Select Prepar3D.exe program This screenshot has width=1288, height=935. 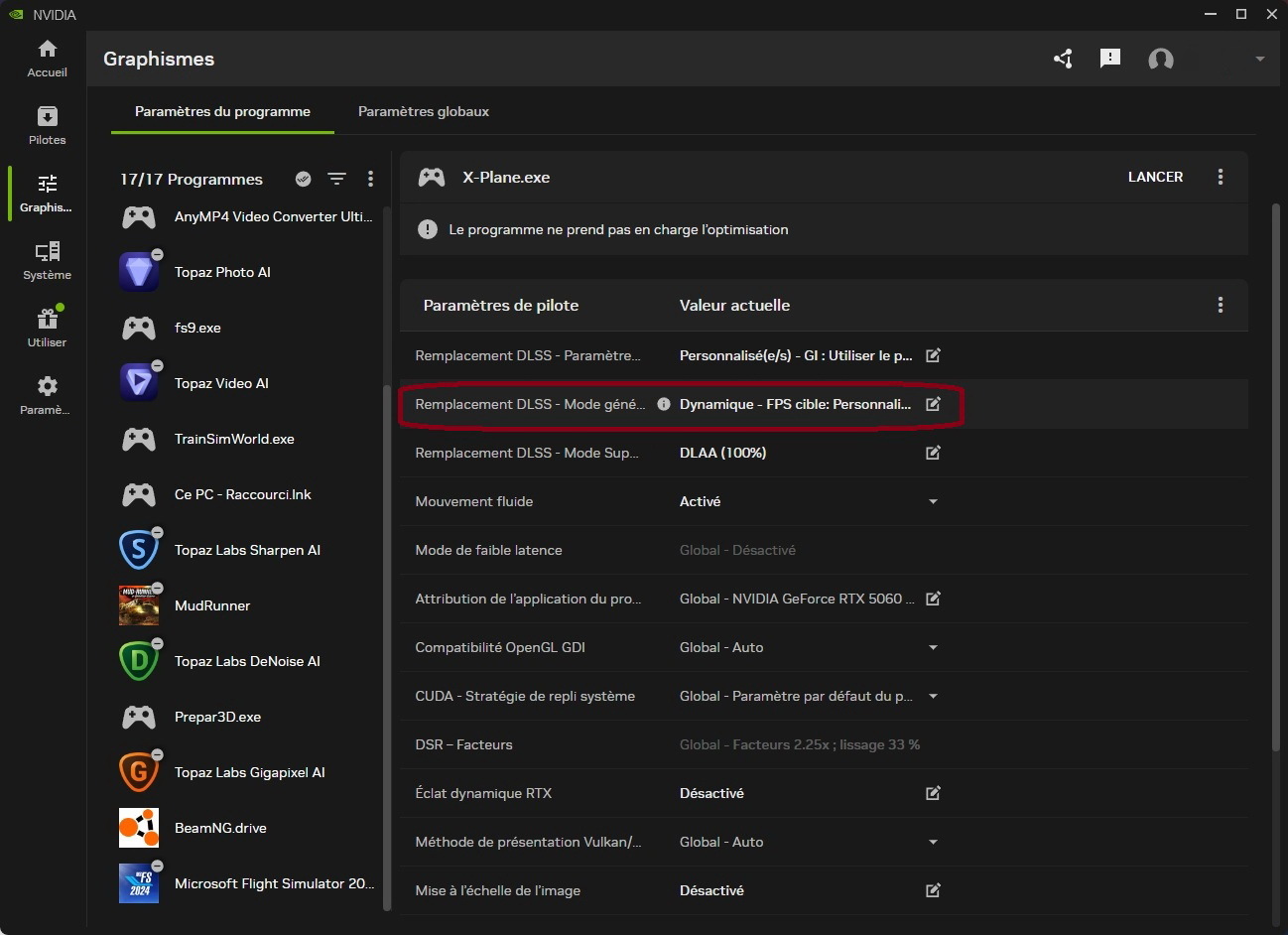246,717
